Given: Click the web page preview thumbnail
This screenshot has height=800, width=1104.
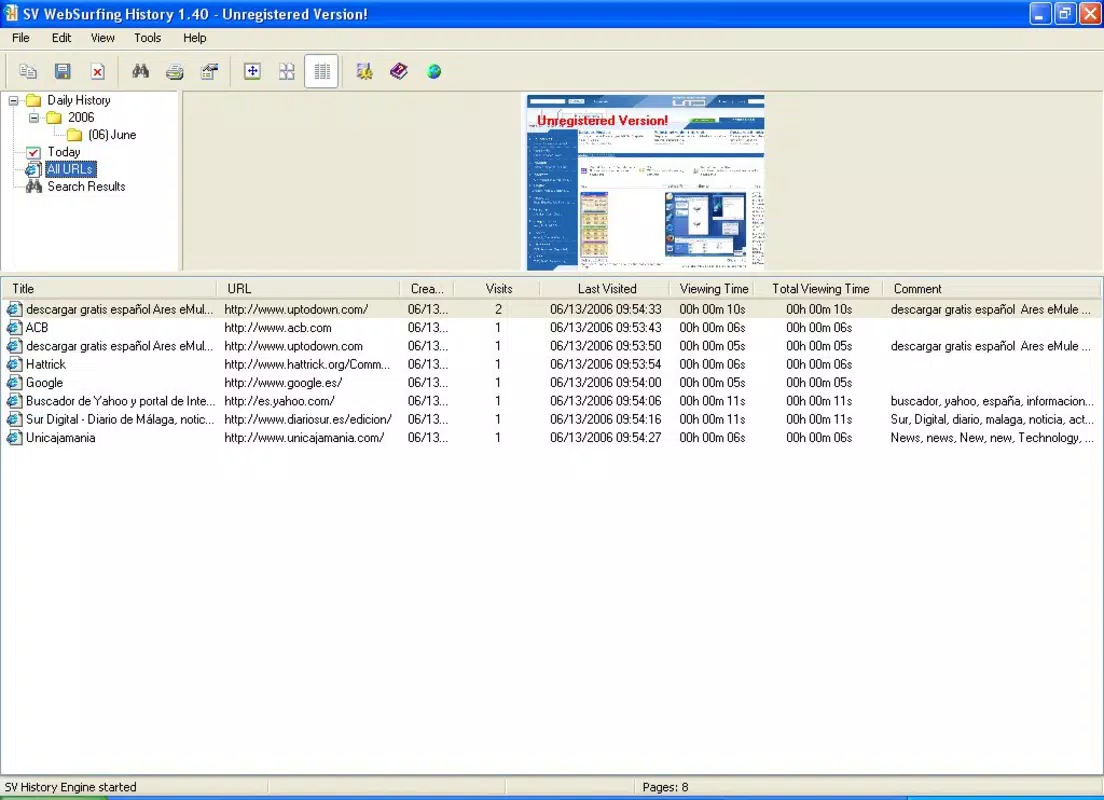Looking at the screenshot, I should 645,182.
